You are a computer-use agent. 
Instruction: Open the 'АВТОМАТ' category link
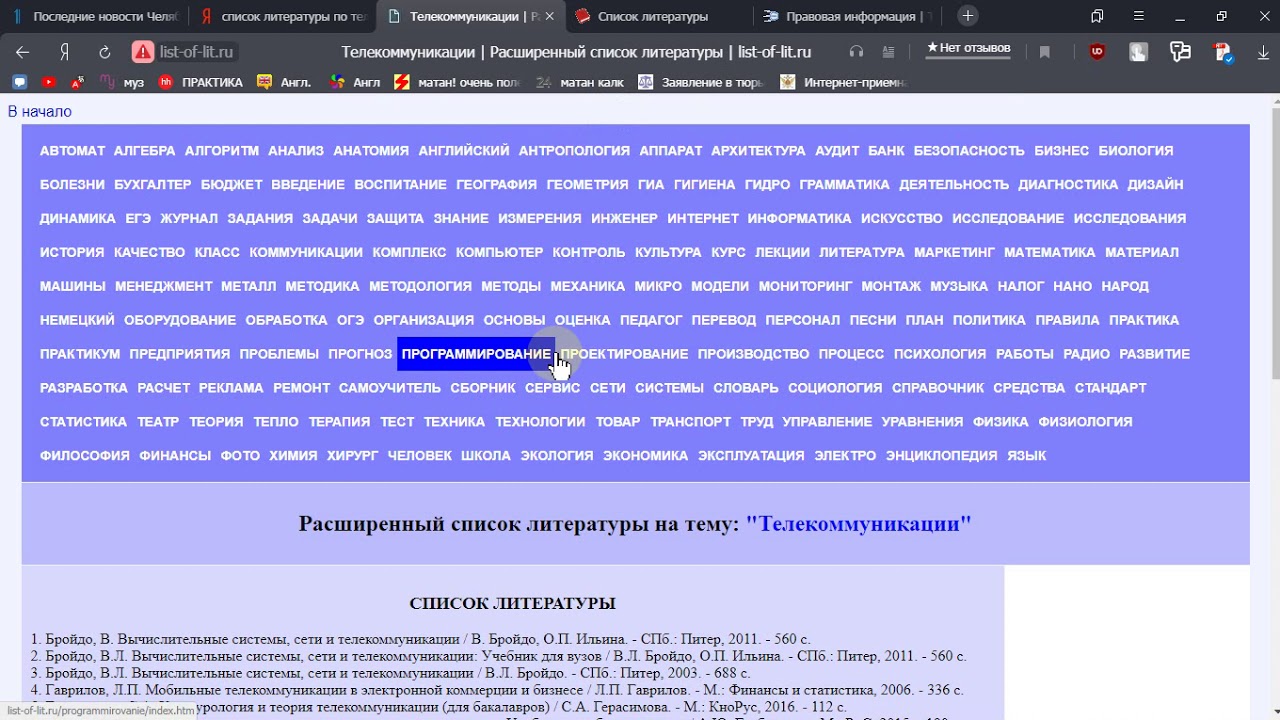[x=72, y=151]
